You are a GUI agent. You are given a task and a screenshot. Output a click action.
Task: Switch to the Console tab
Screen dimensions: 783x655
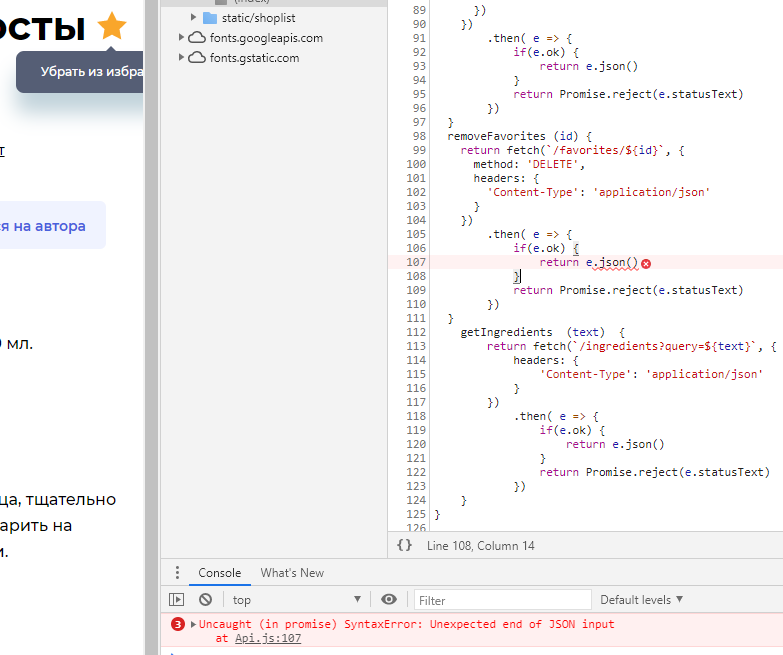tap(220, 573)
